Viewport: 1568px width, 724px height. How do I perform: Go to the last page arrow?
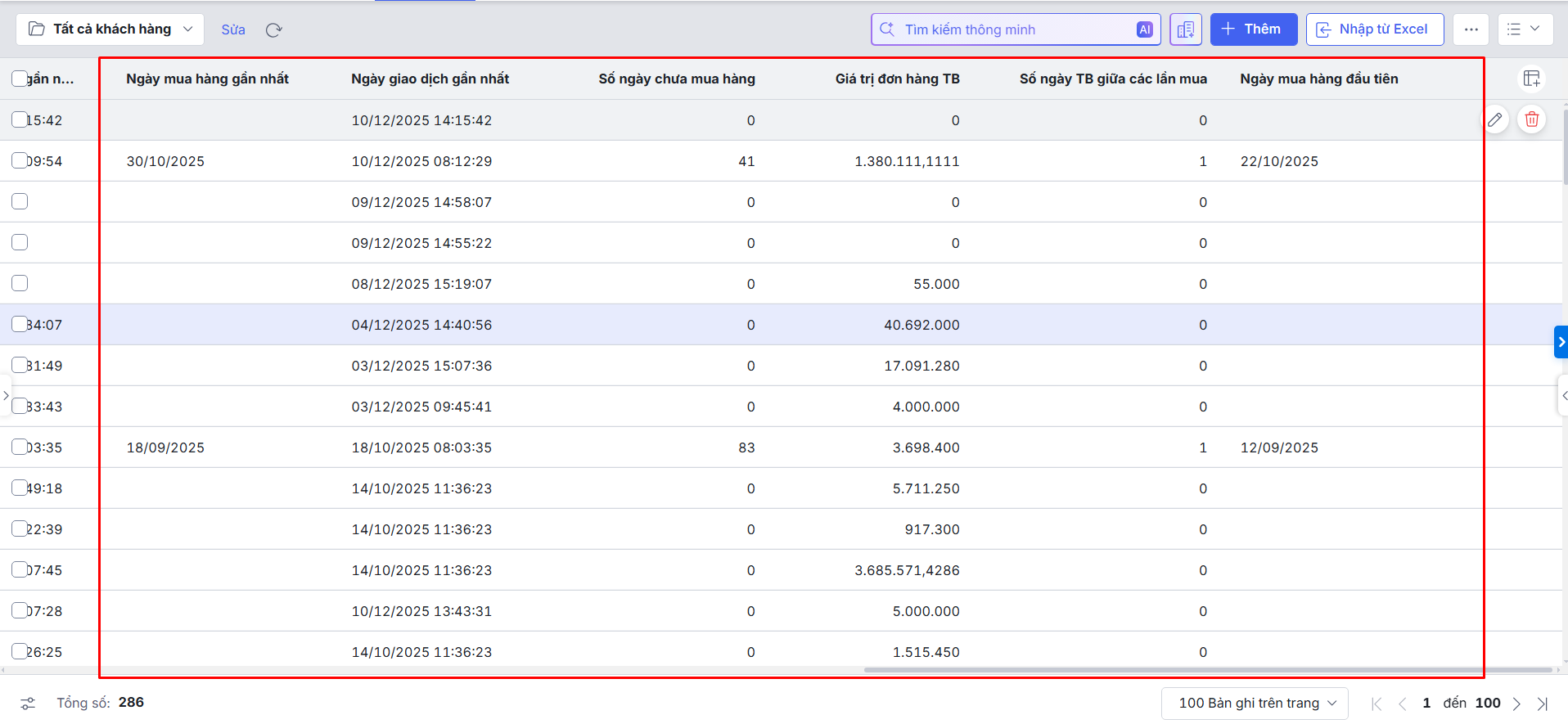[1543, 704]
